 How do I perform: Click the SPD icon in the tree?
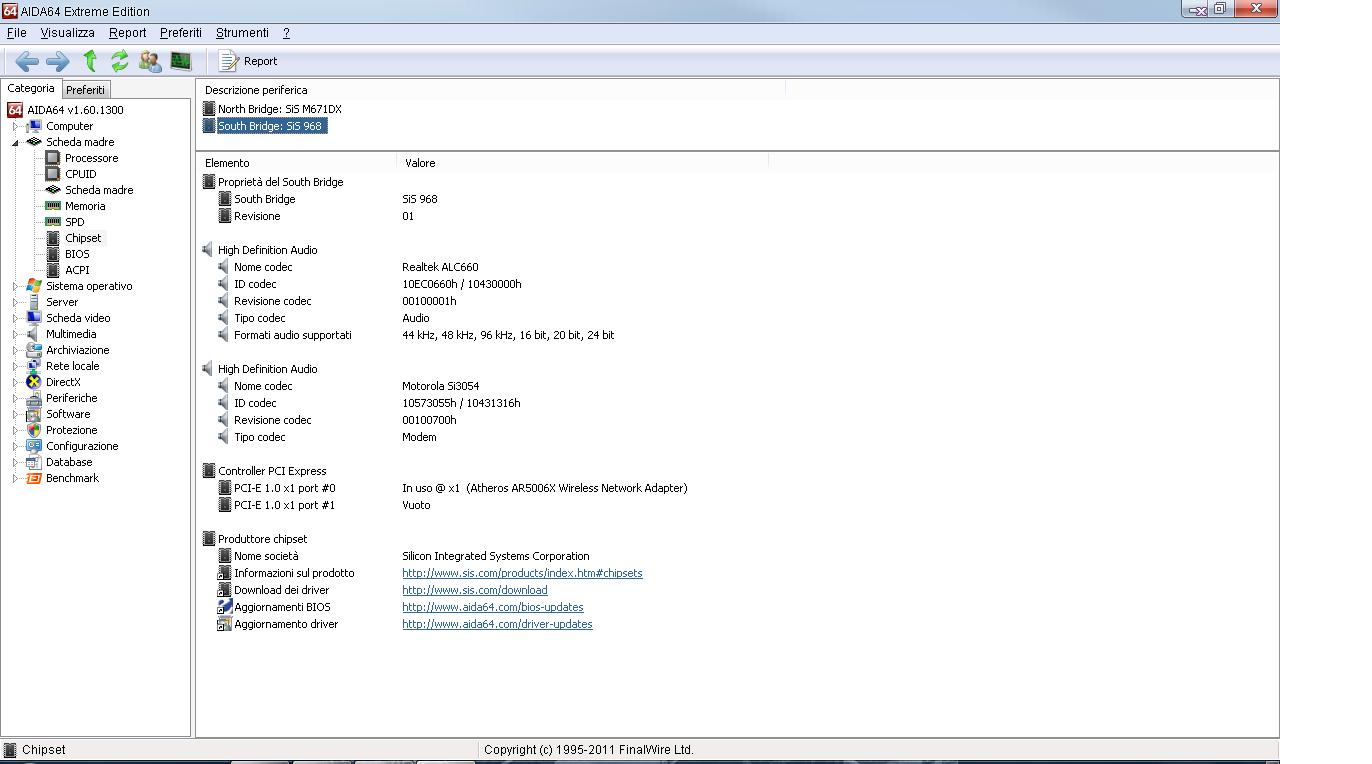(53, 222)
